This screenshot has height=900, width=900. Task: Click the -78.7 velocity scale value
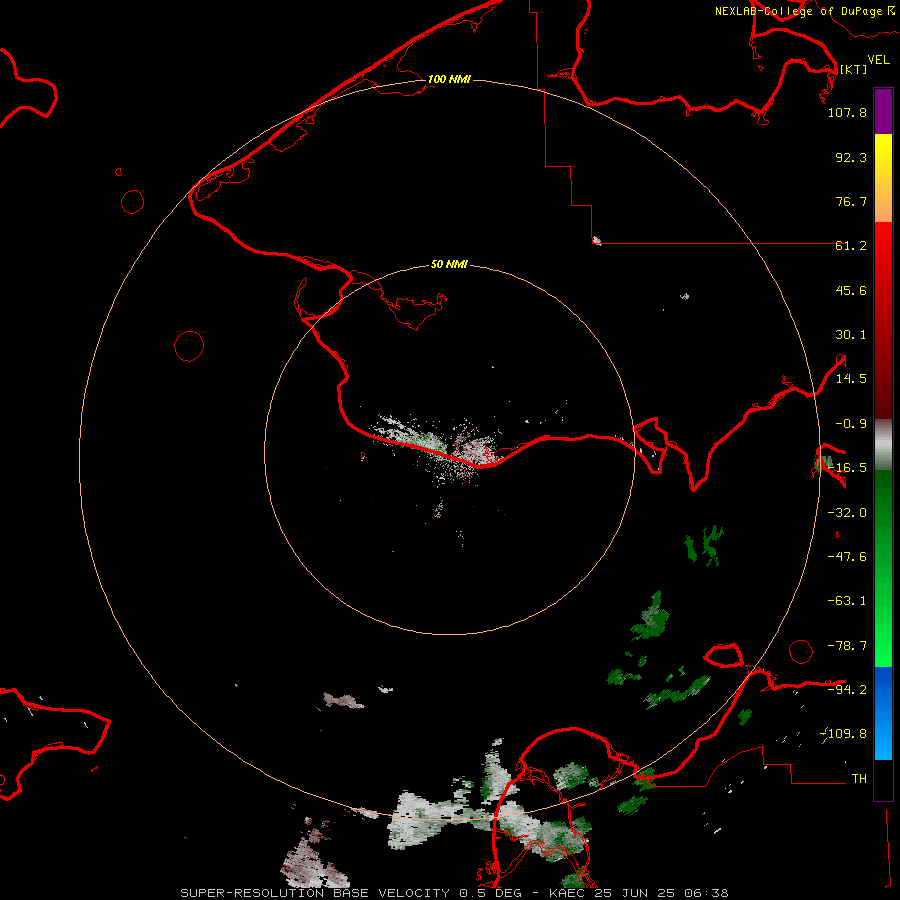(x=847, y=646)
